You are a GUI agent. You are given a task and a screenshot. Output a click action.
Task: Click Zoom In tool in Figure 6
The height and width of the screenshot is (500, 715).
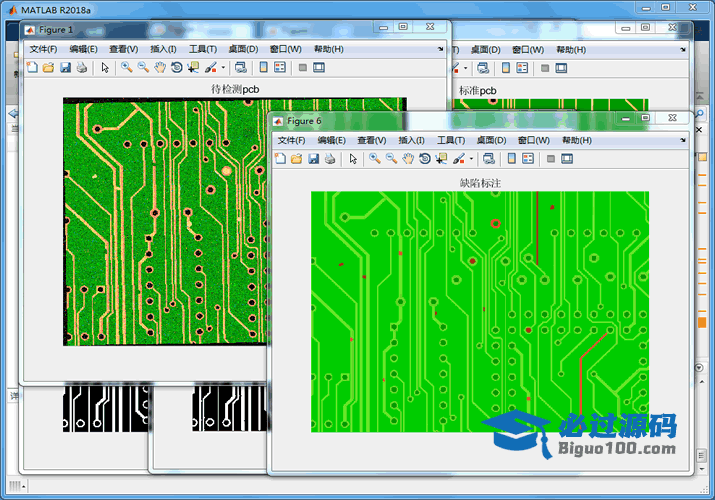coord(374,159)
